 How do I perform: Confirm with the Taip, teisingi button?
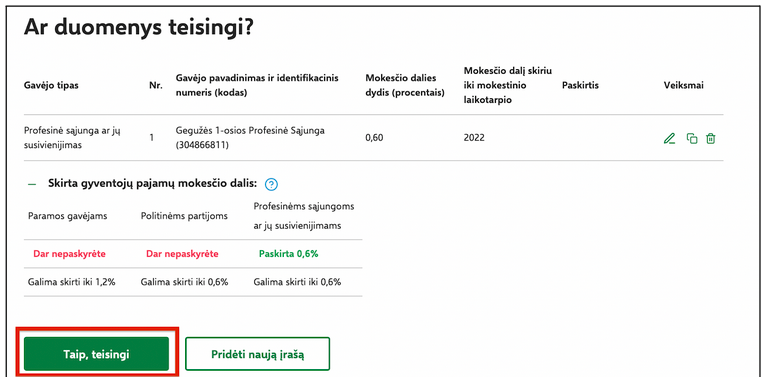pyautogui.click(x=96, y=354)
